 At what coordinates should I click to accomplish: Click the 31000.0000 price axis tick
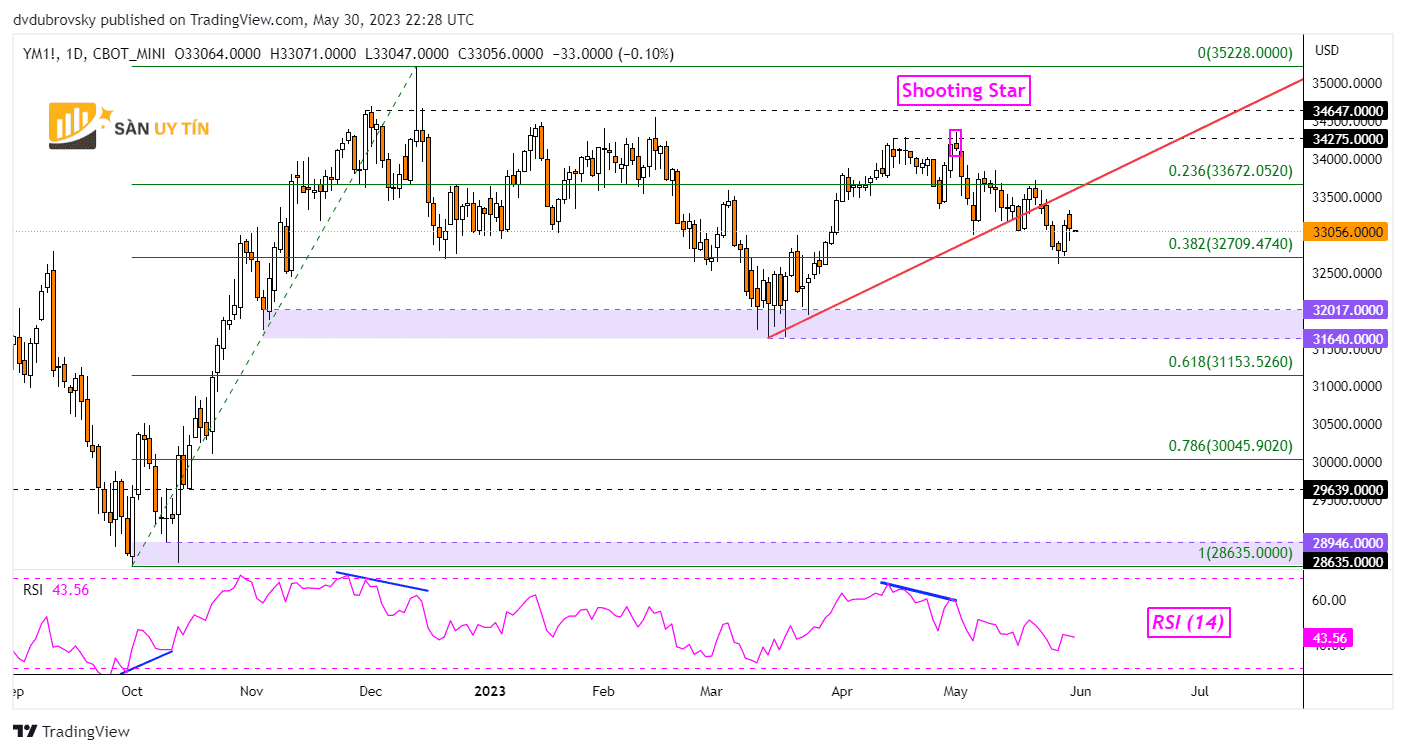click(x=1348, y=386)
